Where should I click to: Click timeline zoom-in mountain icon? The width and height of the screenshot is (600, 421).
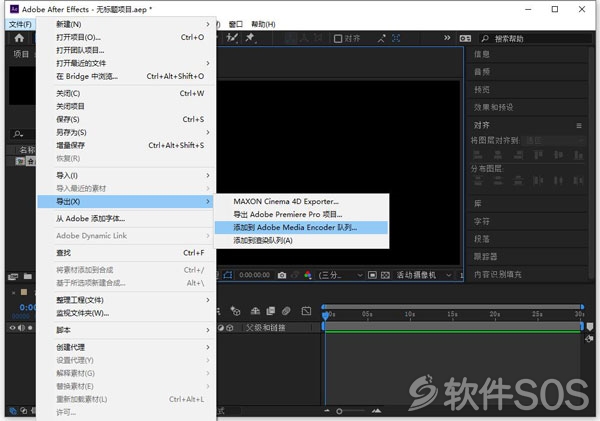377,411
